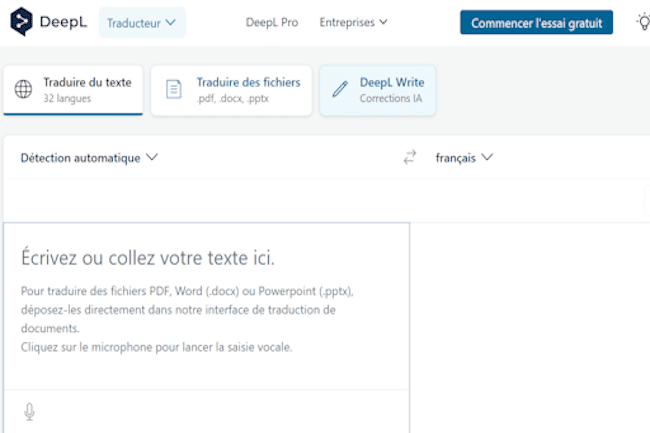The height and width of the screenshot is (433, 650).
Task: Switch to Traduire des fichiers tab
Action: (231, 90)
